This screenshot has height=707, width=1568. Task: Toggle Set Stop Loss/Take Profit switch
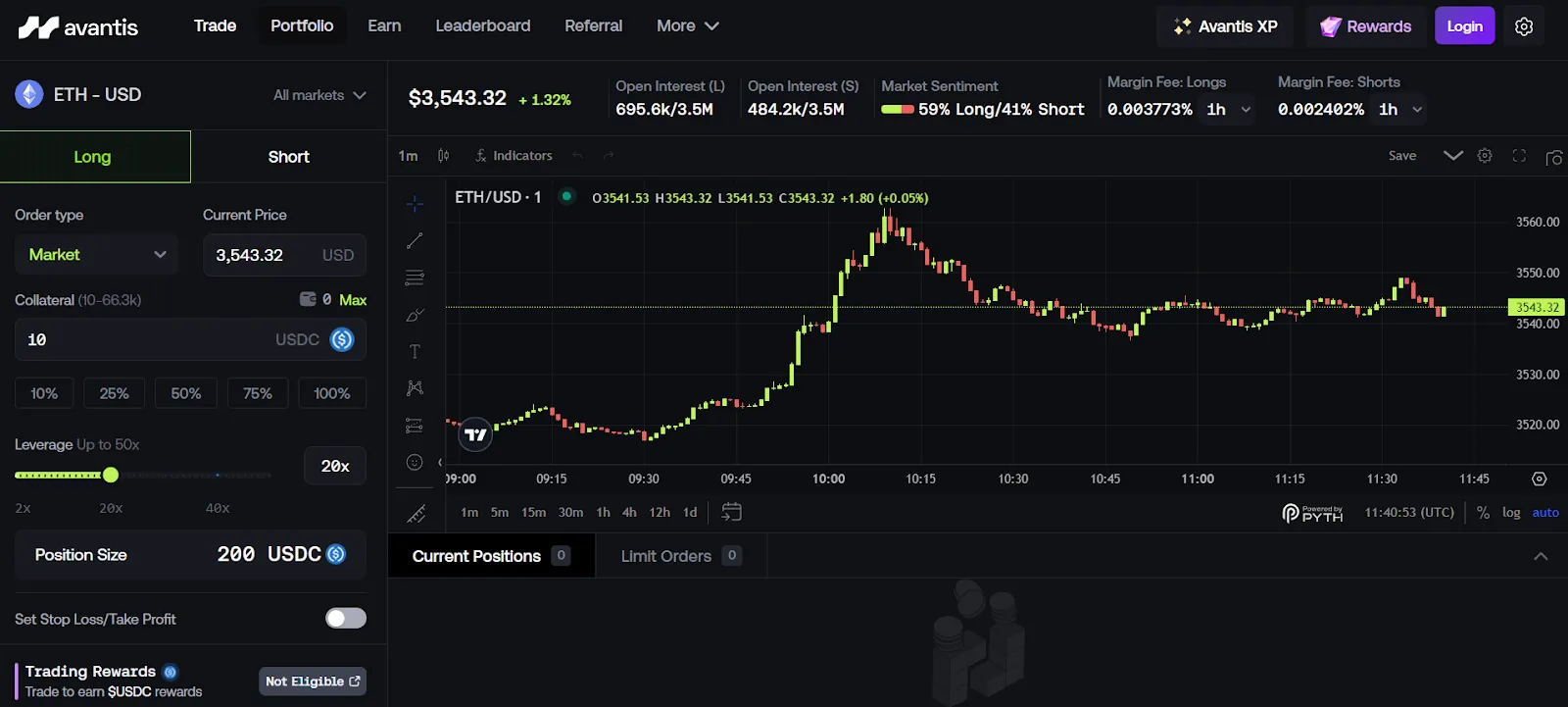pos(346,618)
